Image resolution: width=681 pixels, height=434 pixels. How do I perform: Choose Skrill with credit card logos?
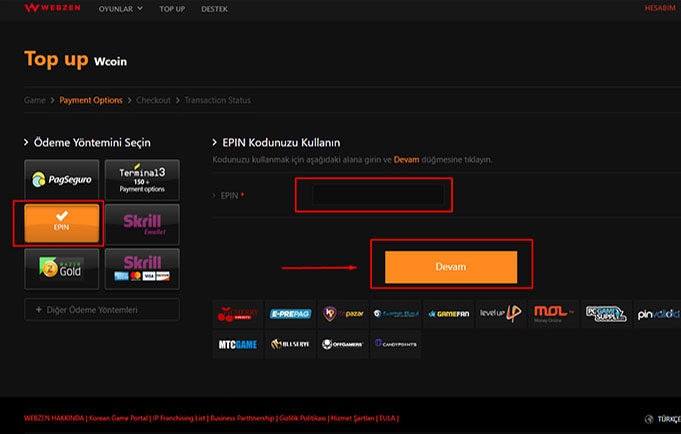click(x=142, y=269)
